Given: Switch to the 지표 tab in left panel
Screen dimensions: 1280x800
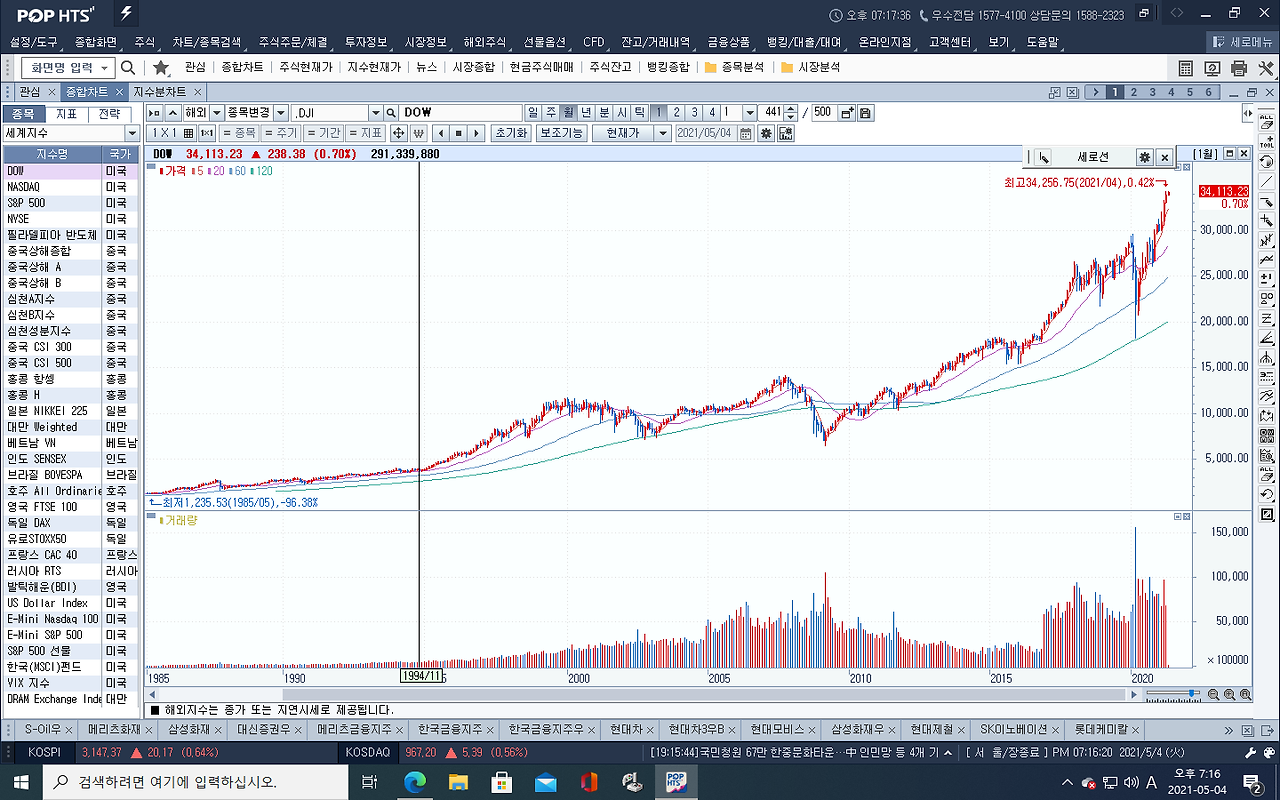Looking at the screenshot, I should coord(67,113).
